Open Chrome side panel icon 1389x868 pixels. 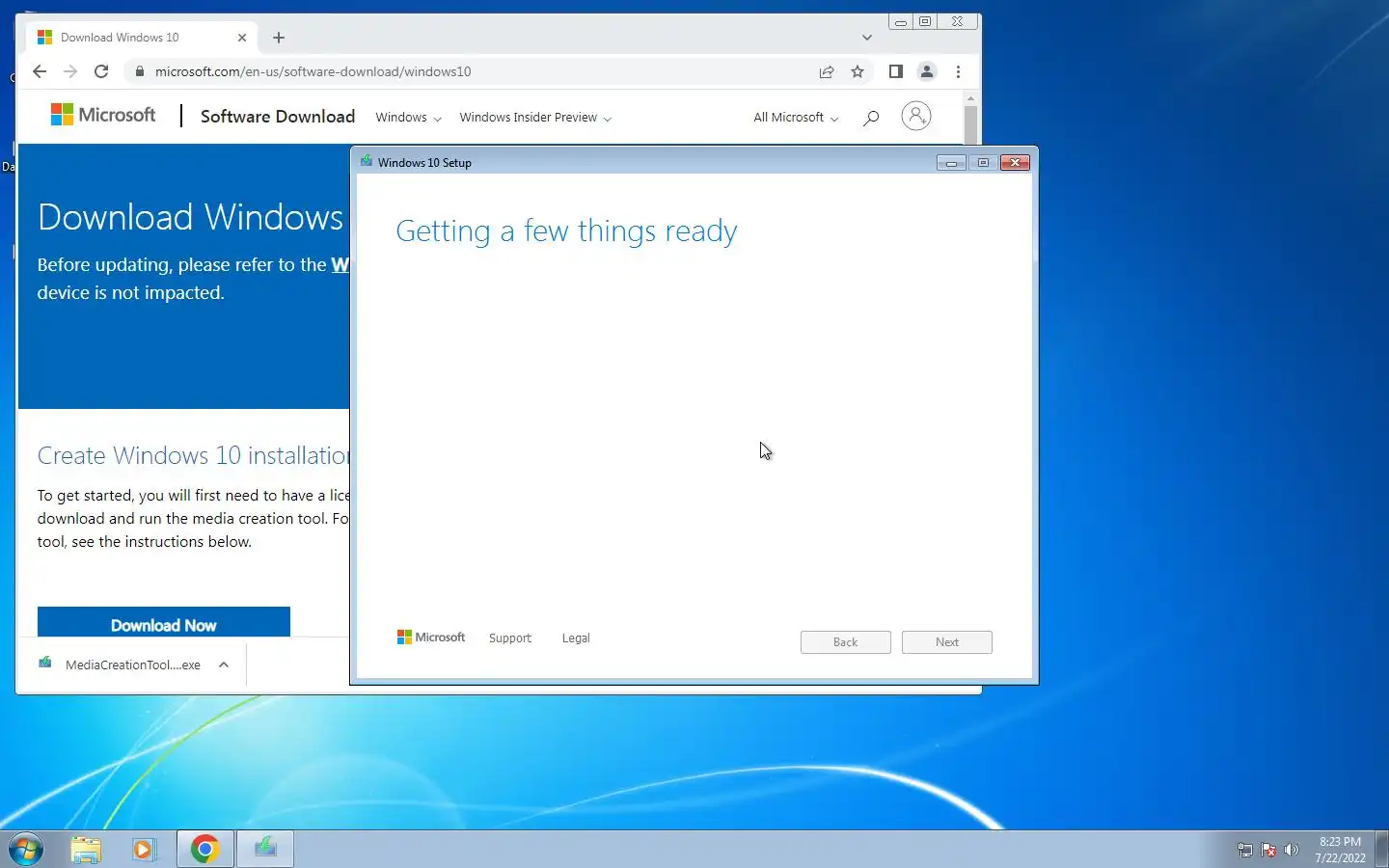tap(896, 71)
